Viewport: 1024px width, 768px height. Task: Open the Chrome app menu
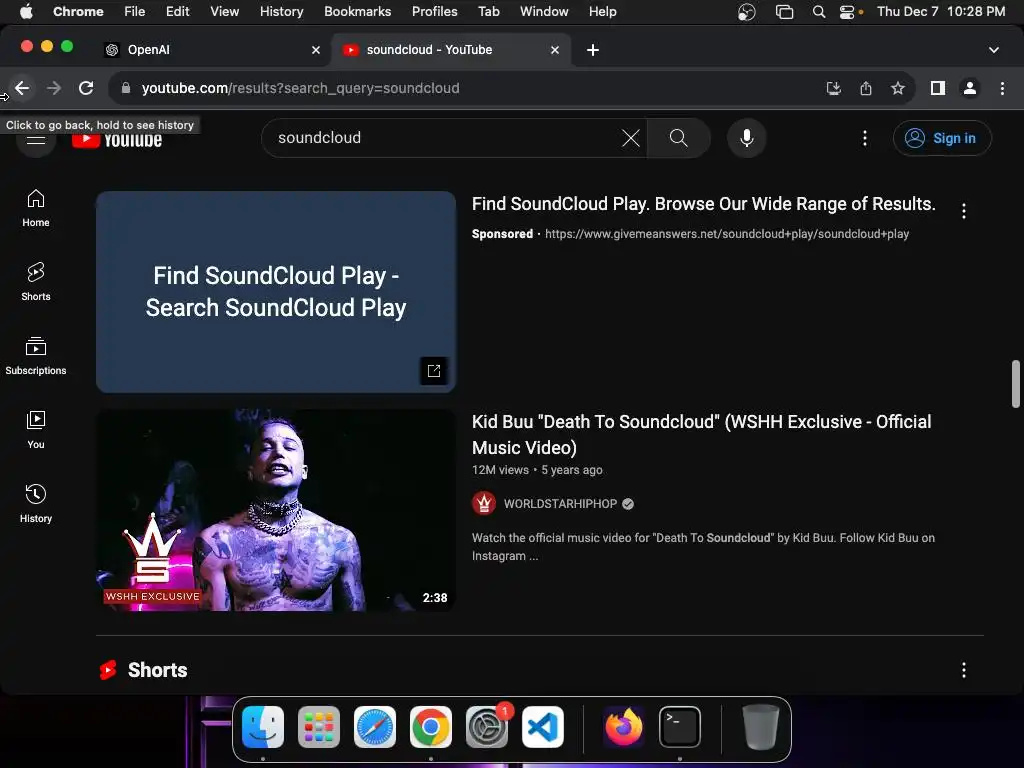[78, 12]
